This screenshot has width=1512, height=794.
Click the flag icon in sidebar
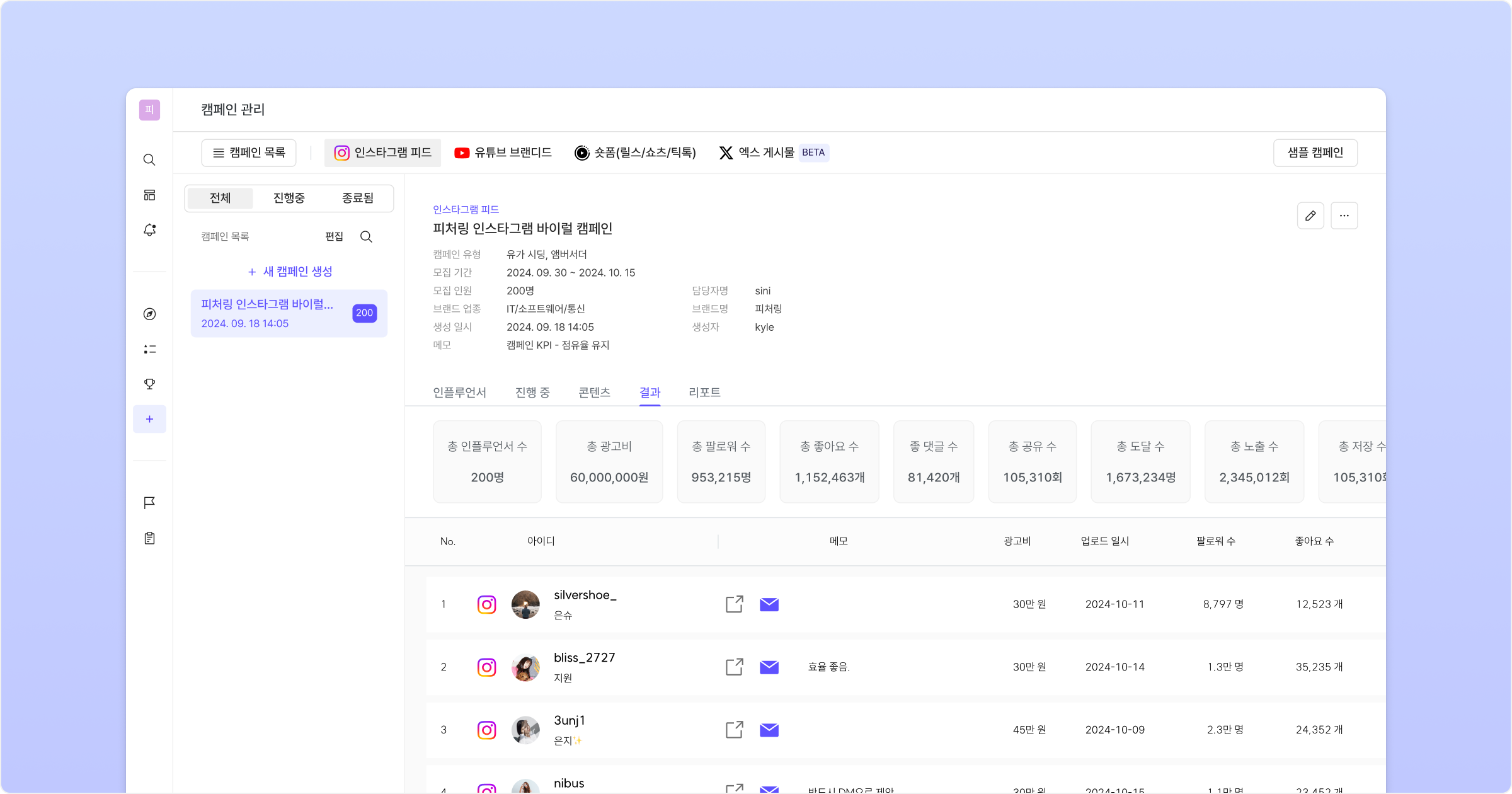pos(149,502)
